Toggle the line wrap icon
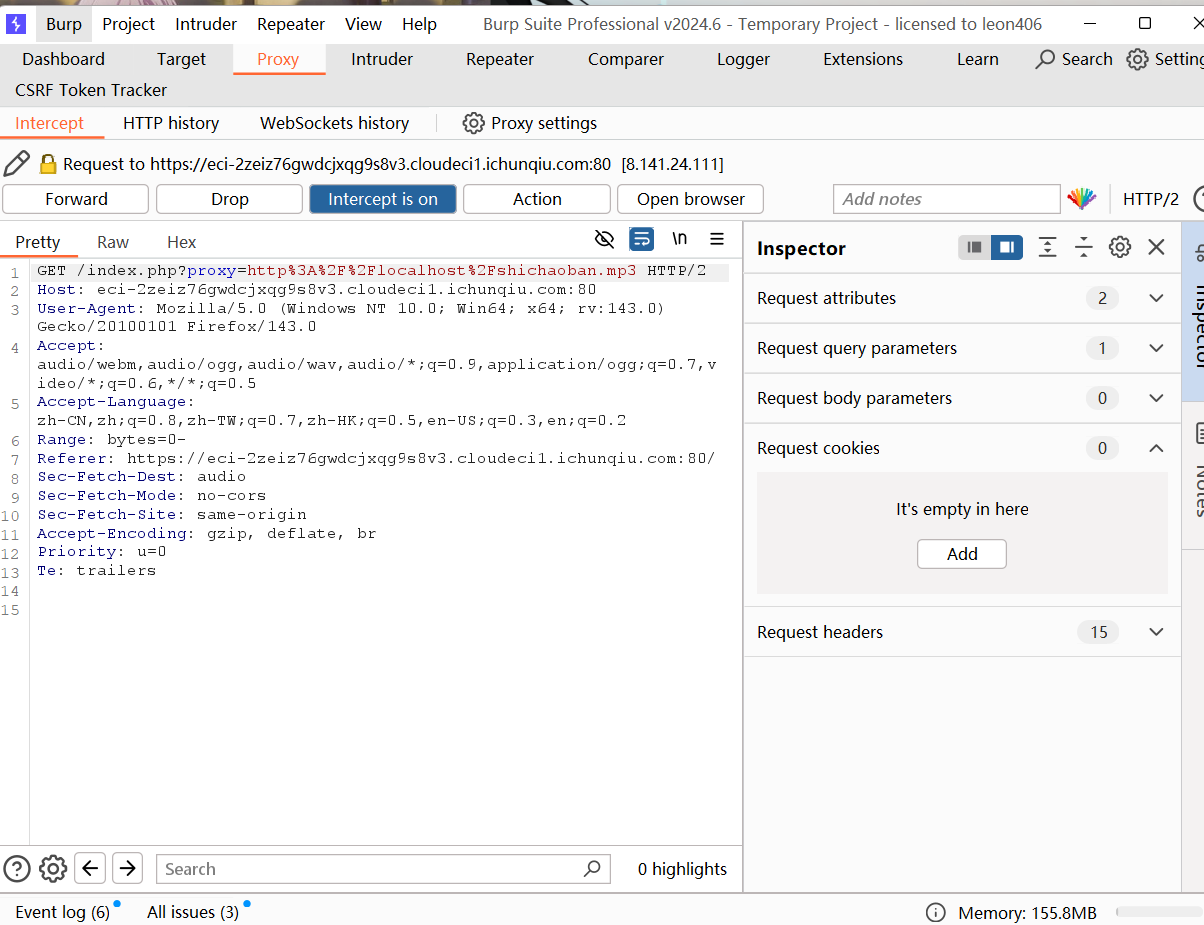The height and width of the screenshot is (925, 1204). [x=641, y=239]
